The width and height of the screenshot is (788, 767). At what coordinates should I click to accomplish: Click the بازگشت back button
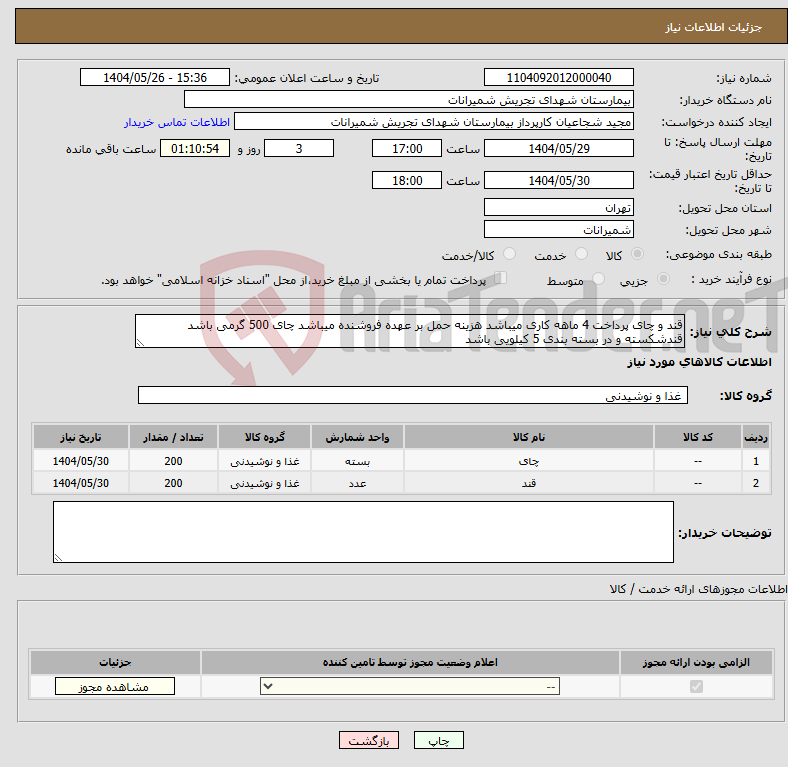369,740
